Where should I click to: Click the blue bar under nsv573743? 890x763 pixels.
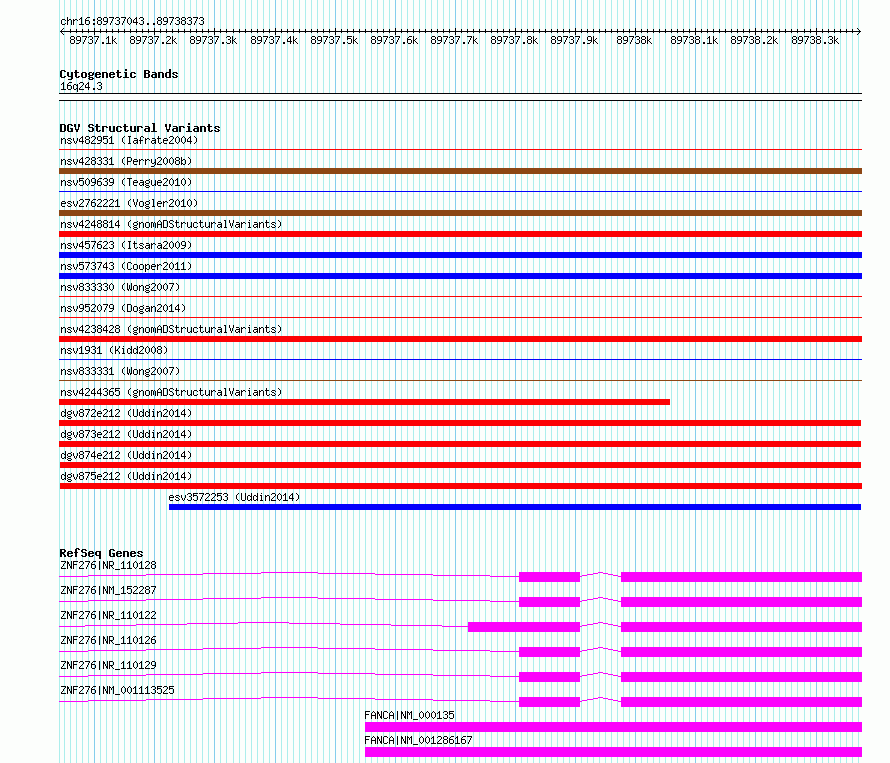460,276
